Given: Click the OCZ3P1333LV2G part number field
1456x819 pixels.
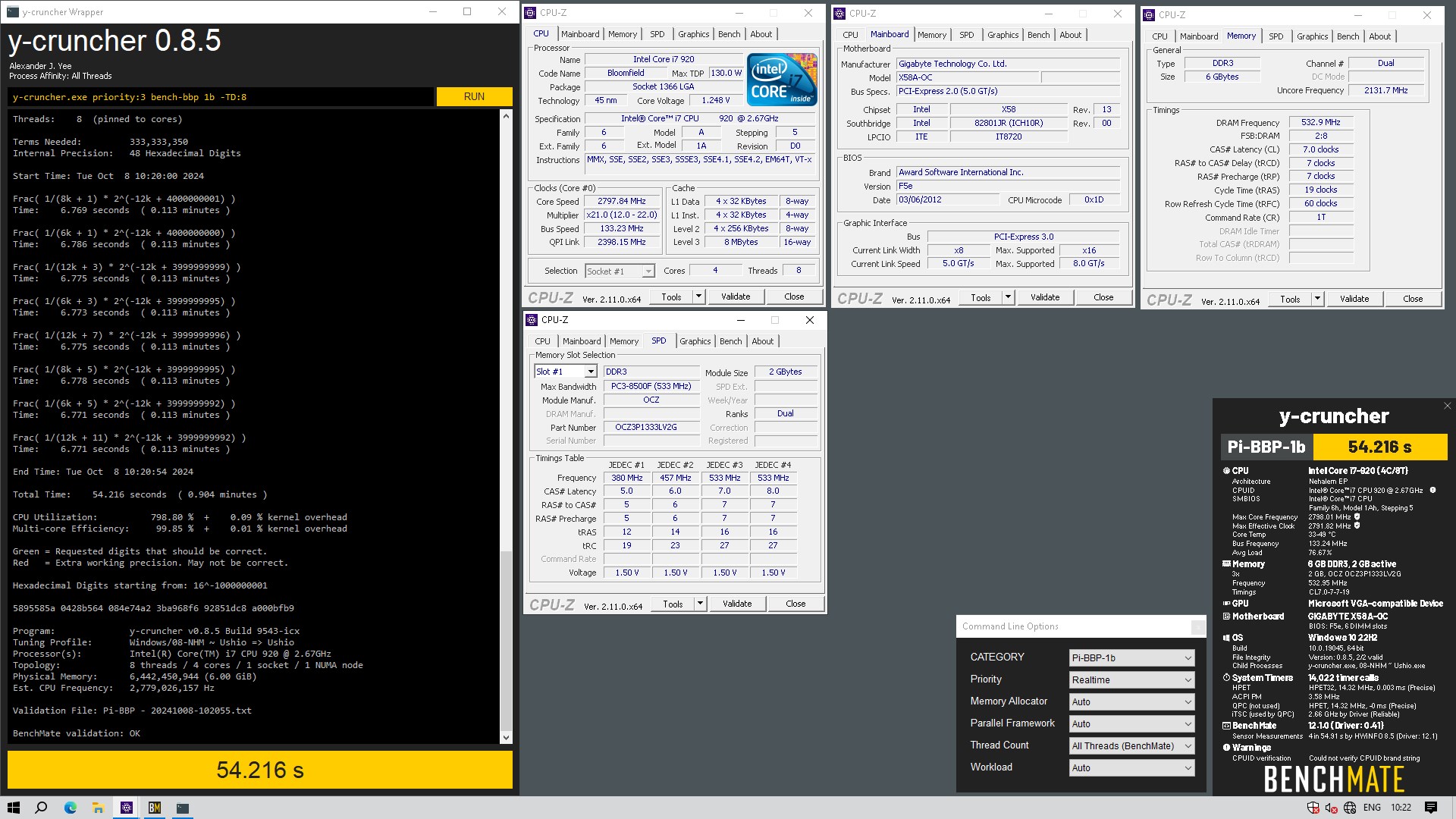Looking at the screenshot, I should point(651,428).
